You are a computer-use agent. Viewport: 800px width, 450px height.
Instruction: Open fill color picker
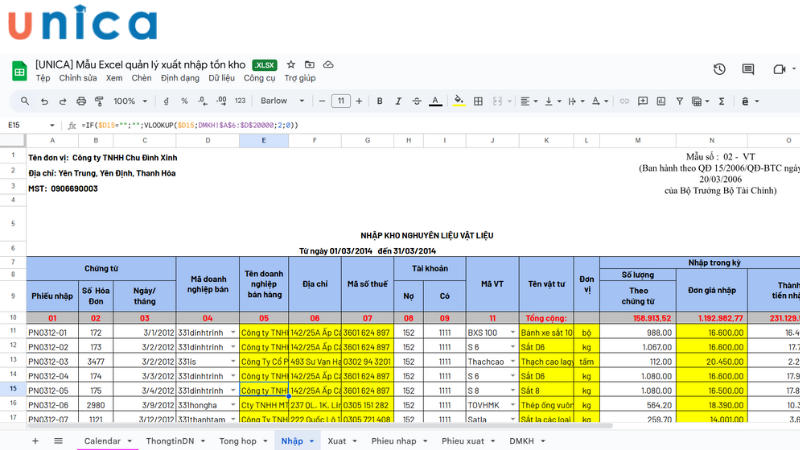[459, 101]
